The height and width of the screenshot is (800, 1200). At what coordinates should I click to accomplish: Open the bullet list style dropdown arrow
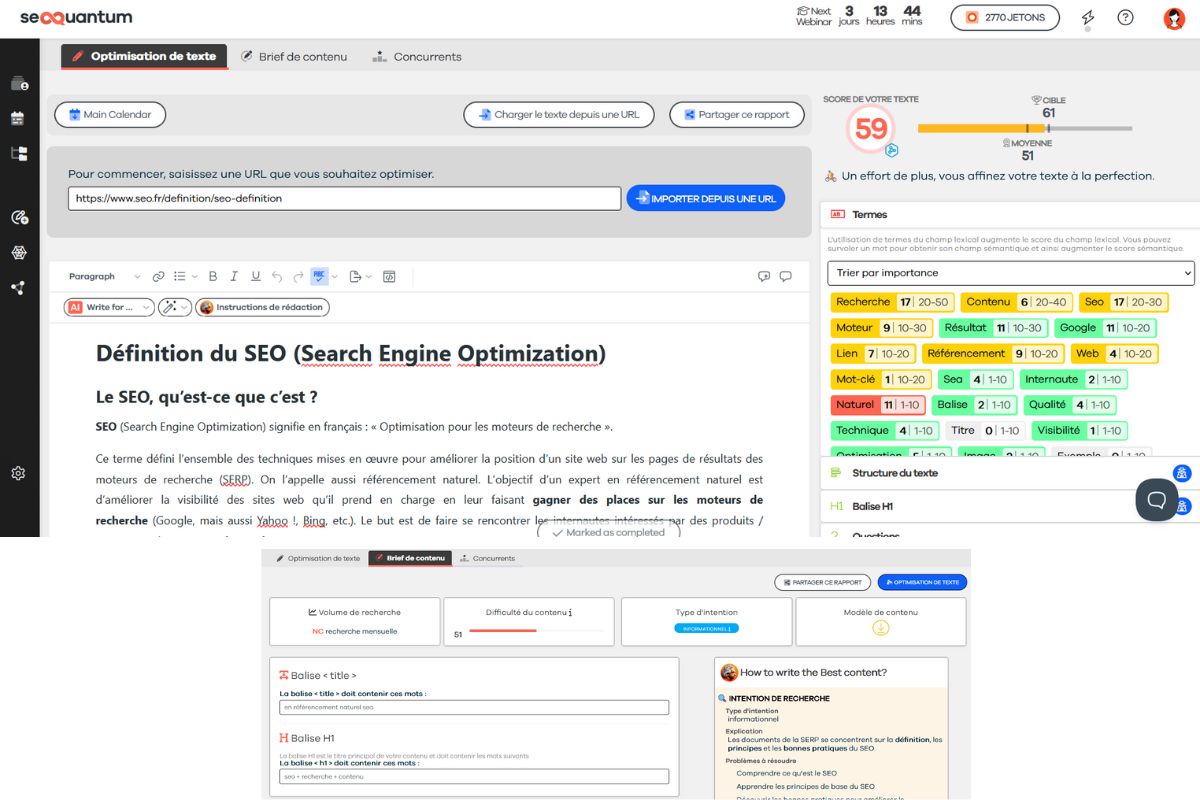tap(194, 276)
